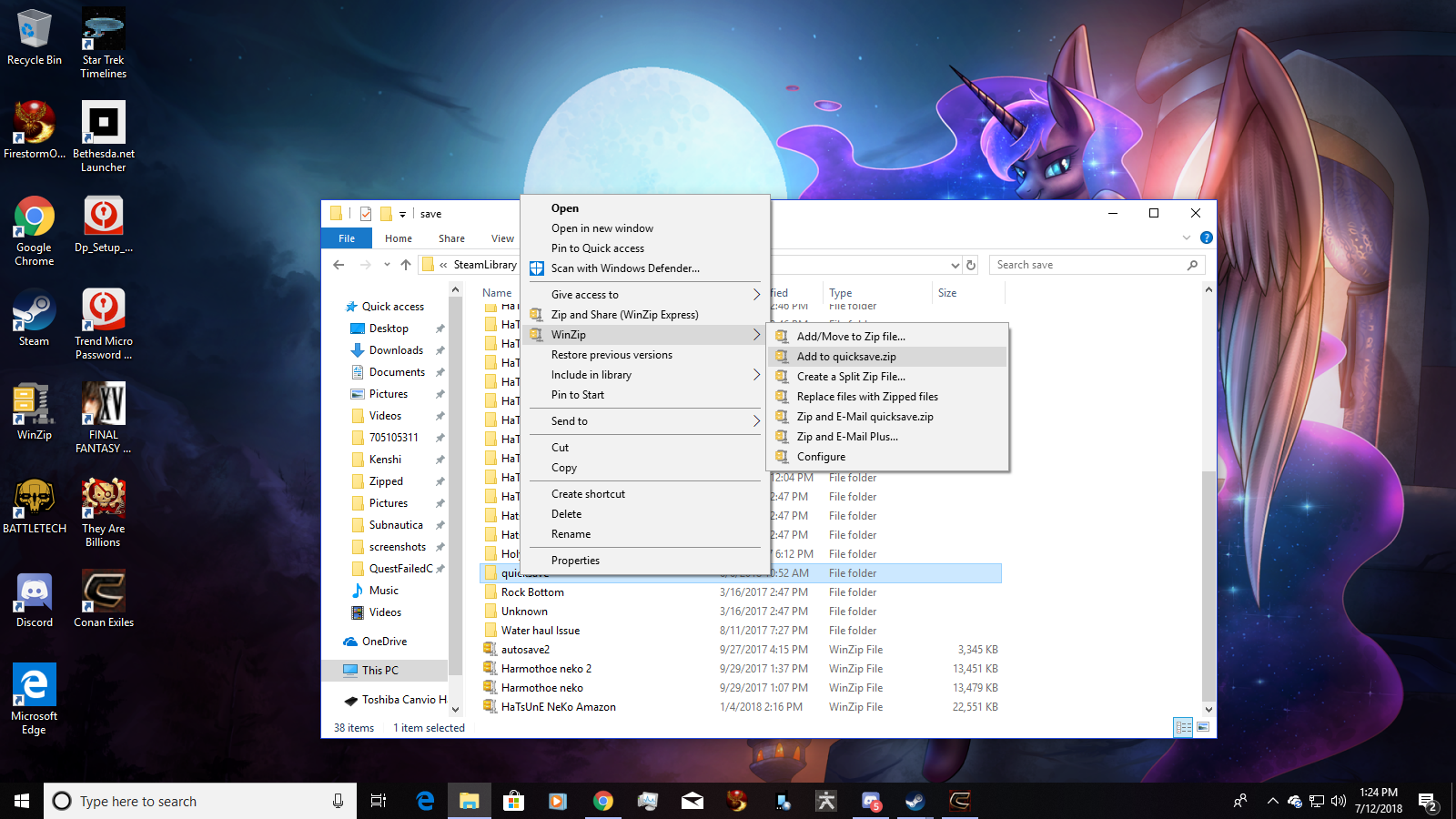
Task: Click the File Explorer help icon
Action: pos(1207,238)
